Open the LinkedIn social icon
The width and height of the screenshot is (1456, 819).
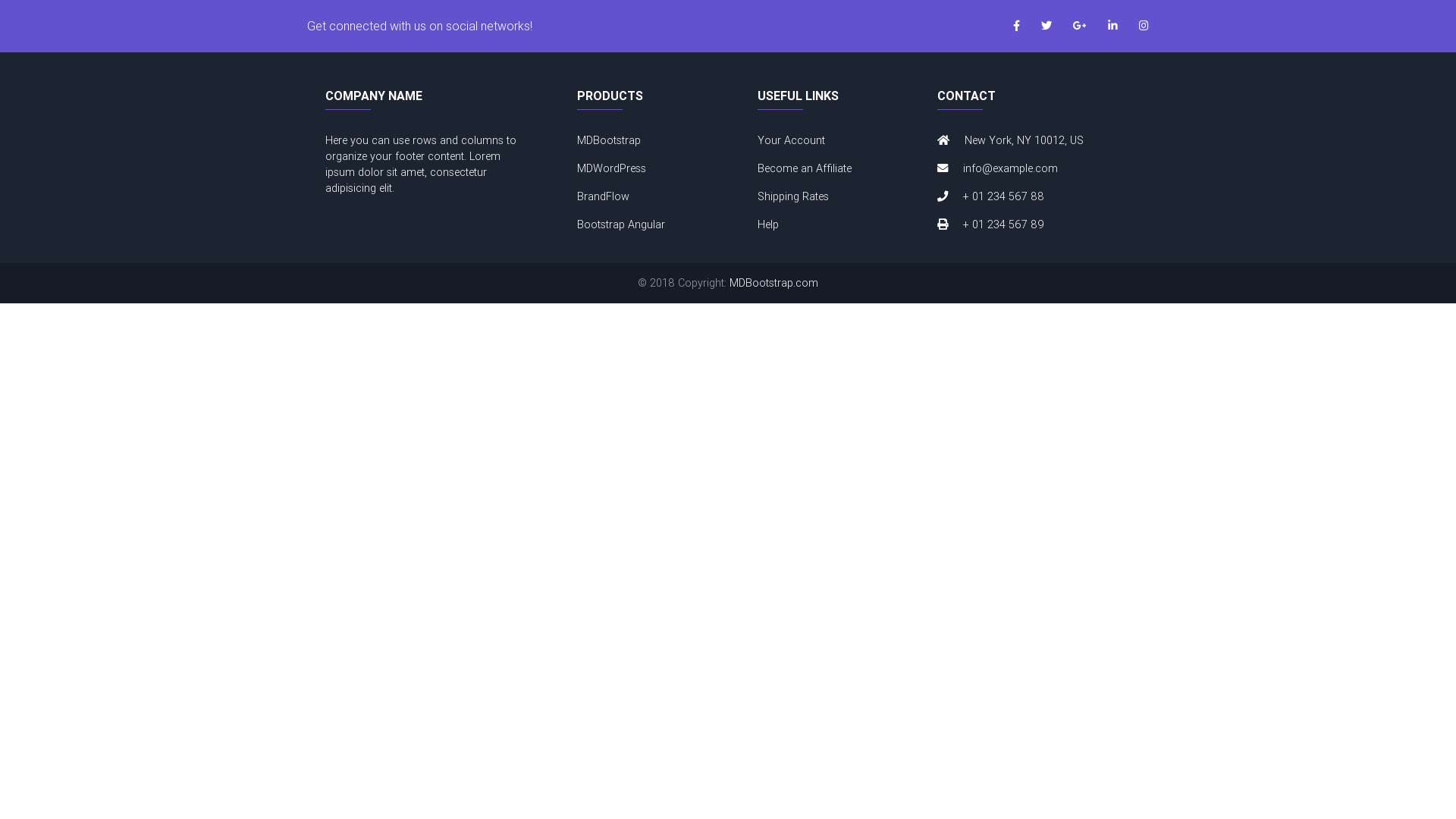(1112, 26)
